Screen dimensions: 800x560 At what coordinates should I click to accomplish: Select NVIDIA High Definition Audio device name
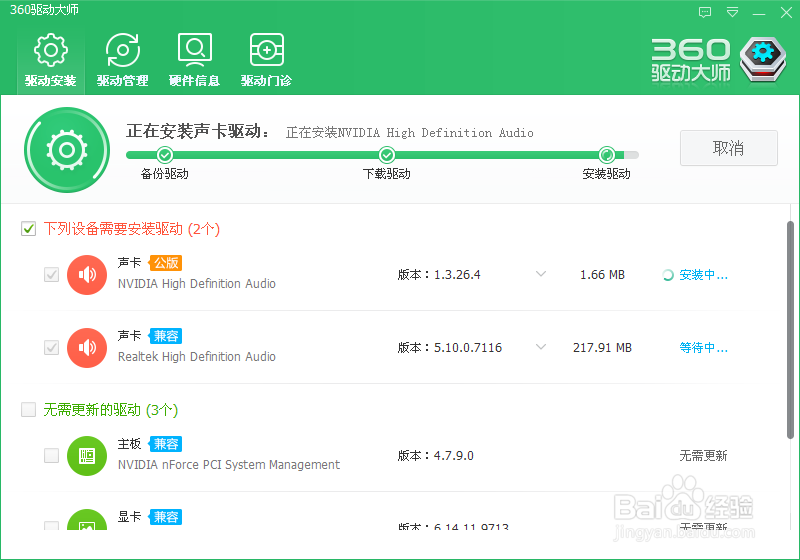pyautogui.click(x=197, y=284)
